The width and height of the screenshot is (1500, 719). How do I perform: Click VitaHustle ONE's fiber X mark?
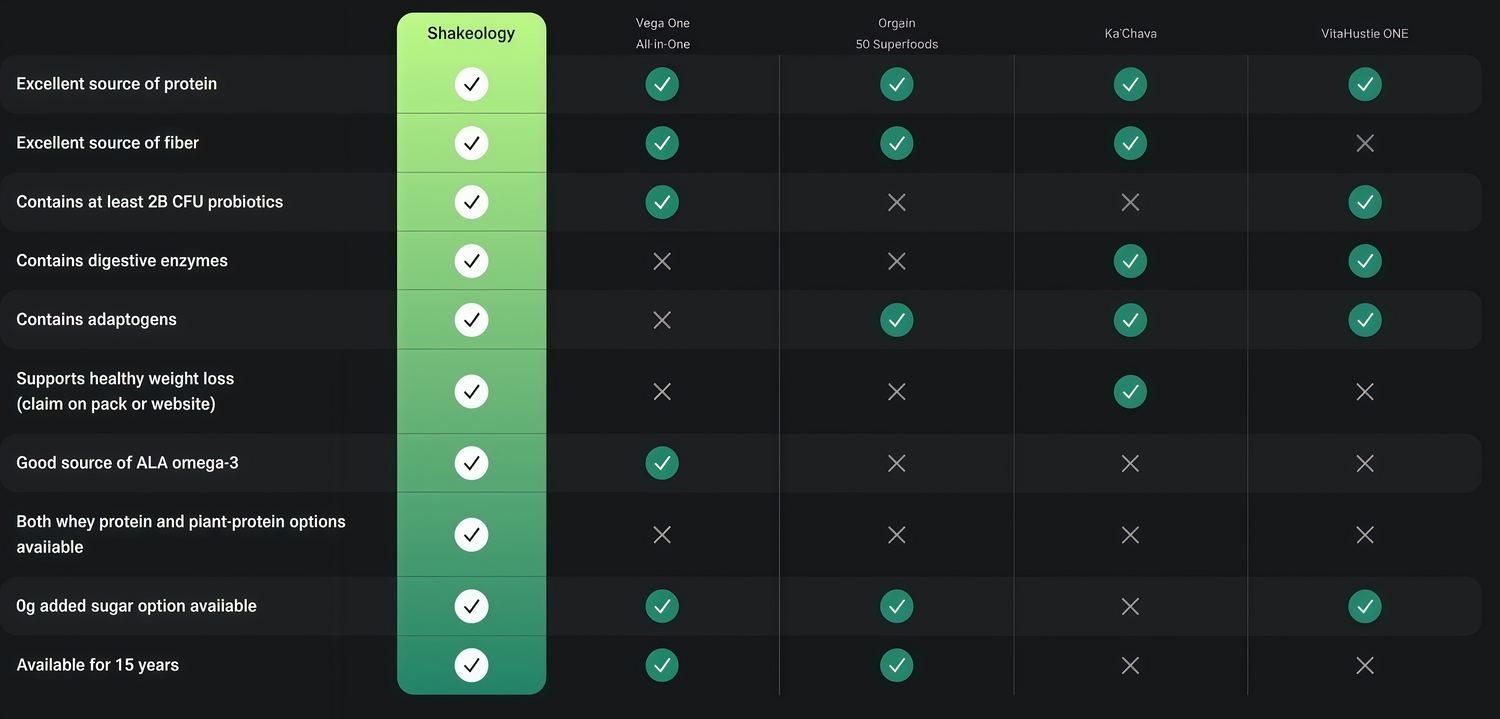1365,143
